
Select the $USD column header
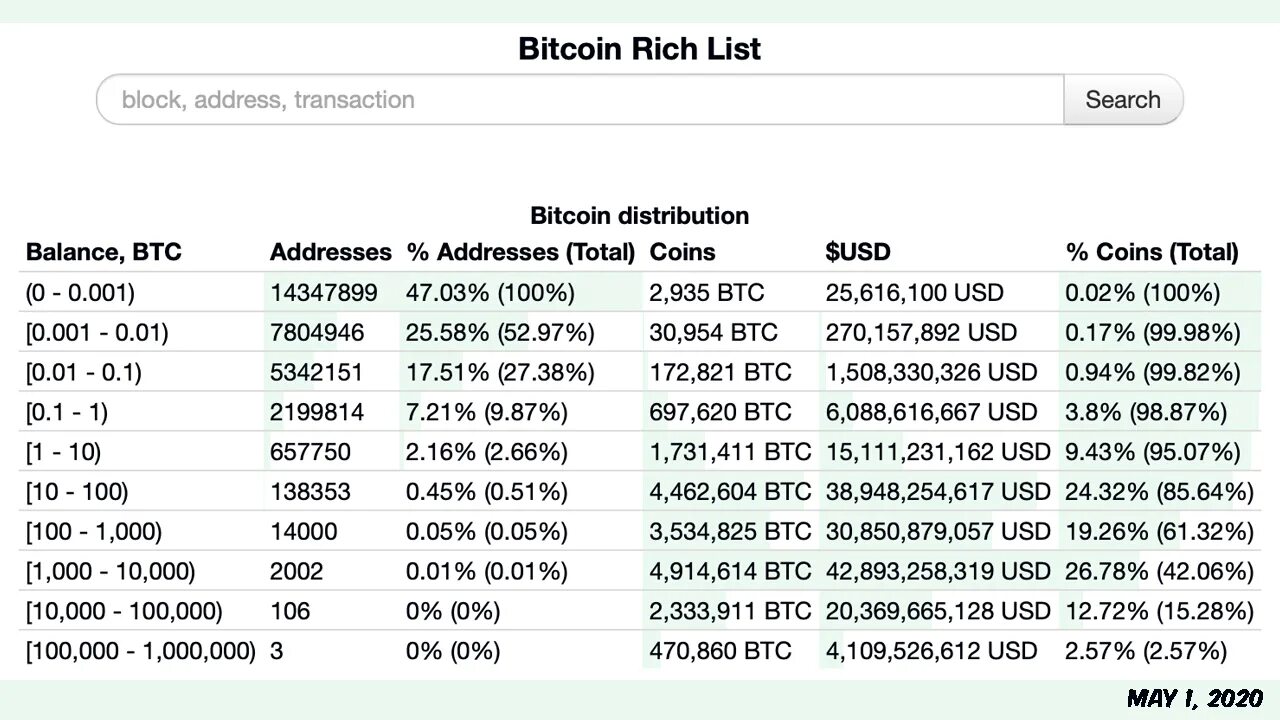[858, 252]
